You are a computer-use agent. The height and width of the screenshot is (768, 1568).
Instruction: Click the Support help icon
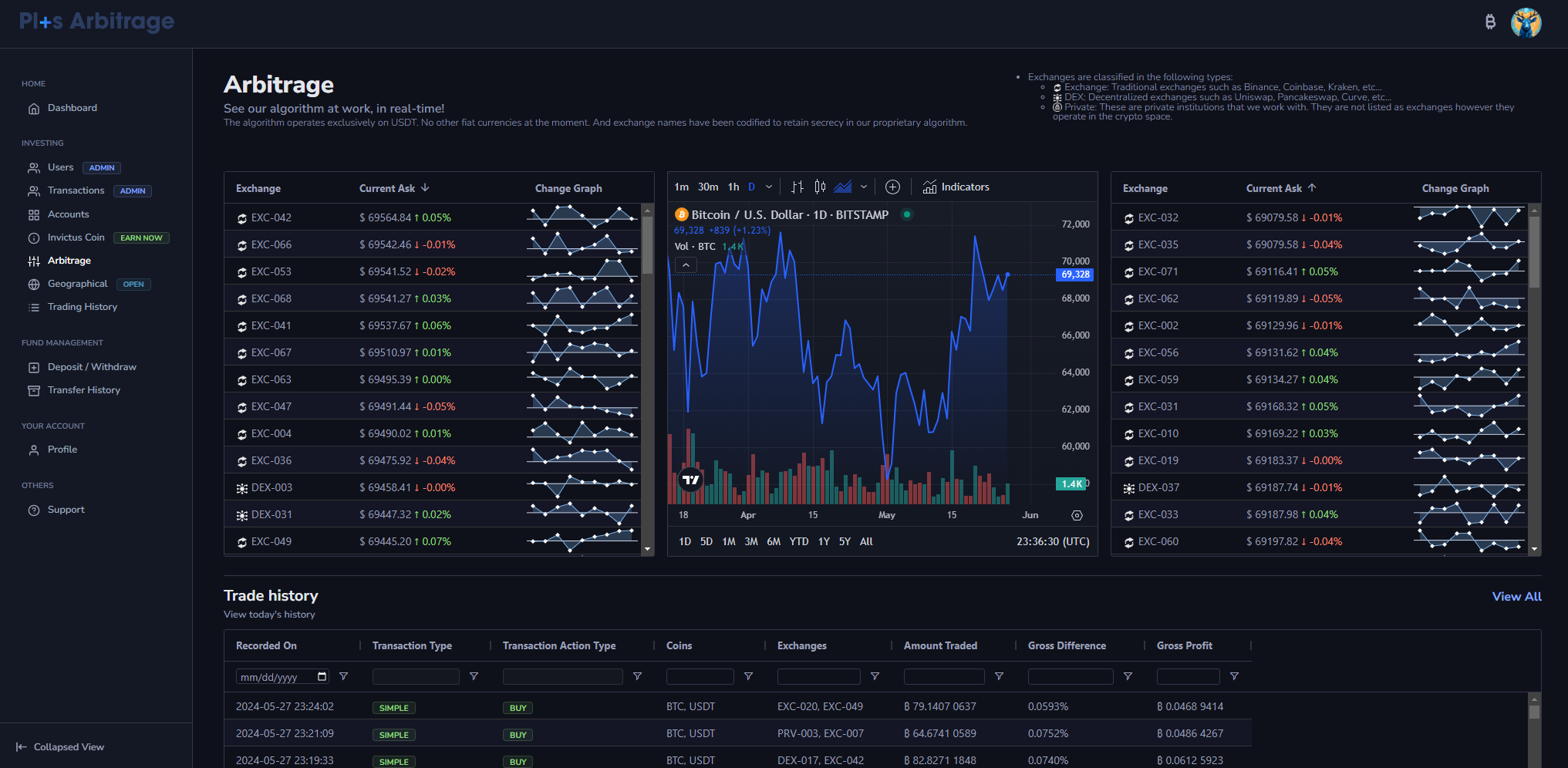point(34,510)
